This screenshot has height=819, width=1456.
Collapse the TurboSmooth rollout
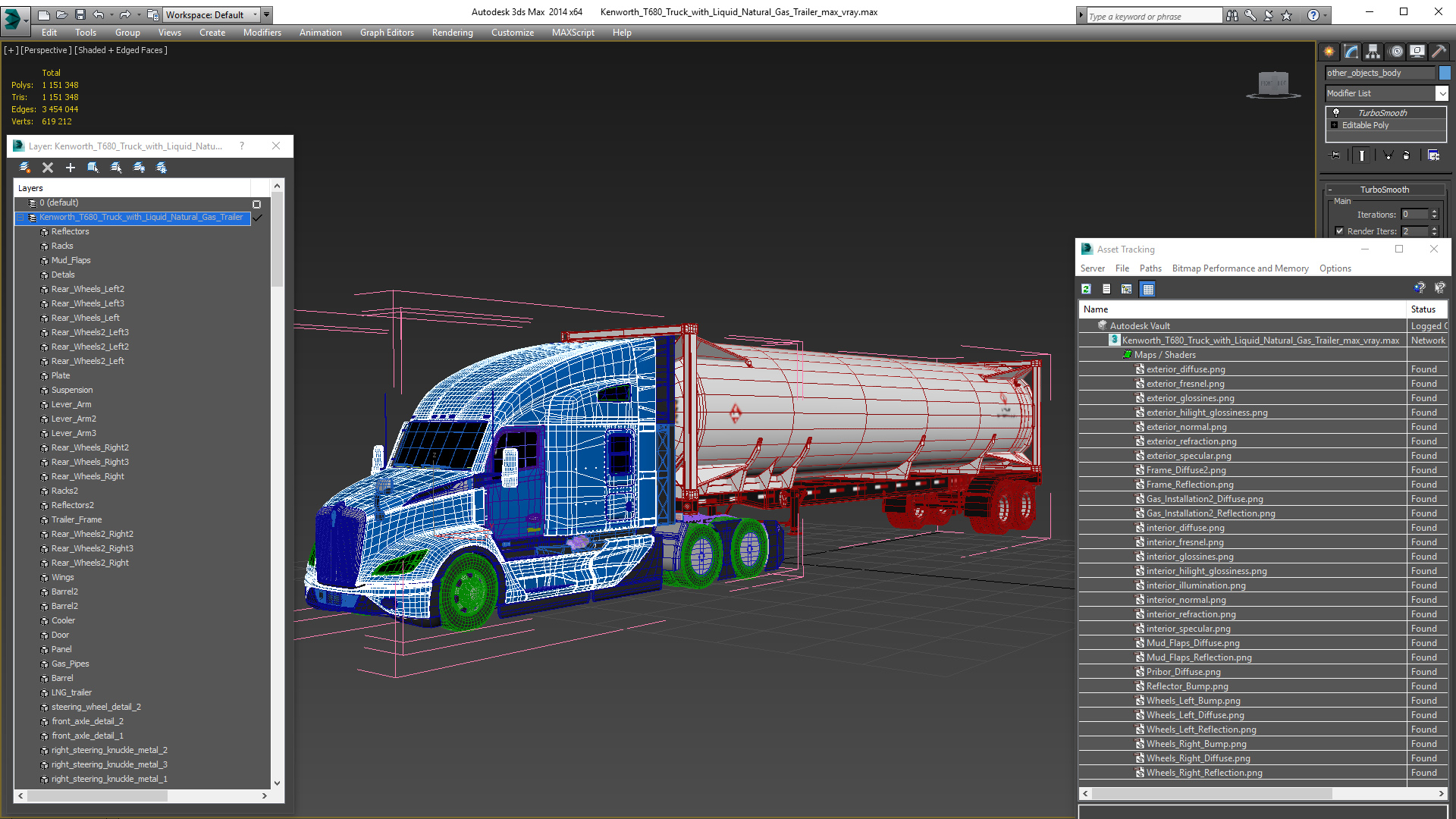pos(1385,190)
